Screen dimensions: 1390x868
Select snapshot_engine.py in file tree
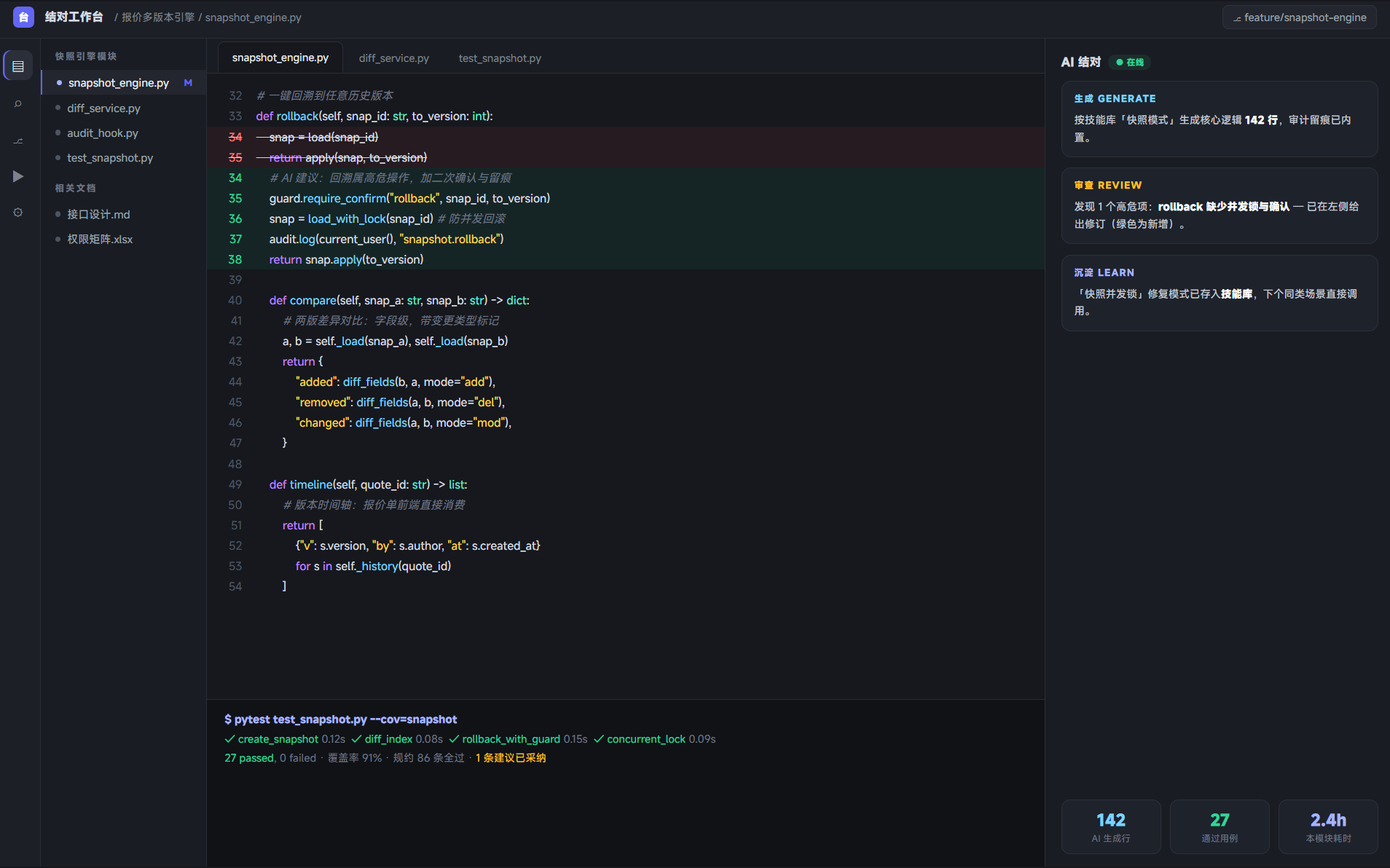coord(124,83)
